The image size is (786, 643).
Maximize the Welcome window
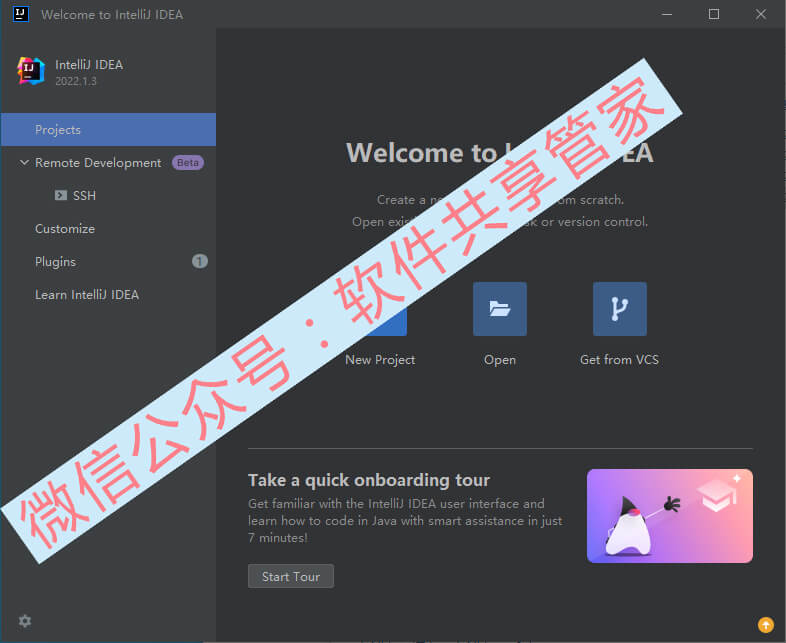pyautogui.click(x=714, y=14)
